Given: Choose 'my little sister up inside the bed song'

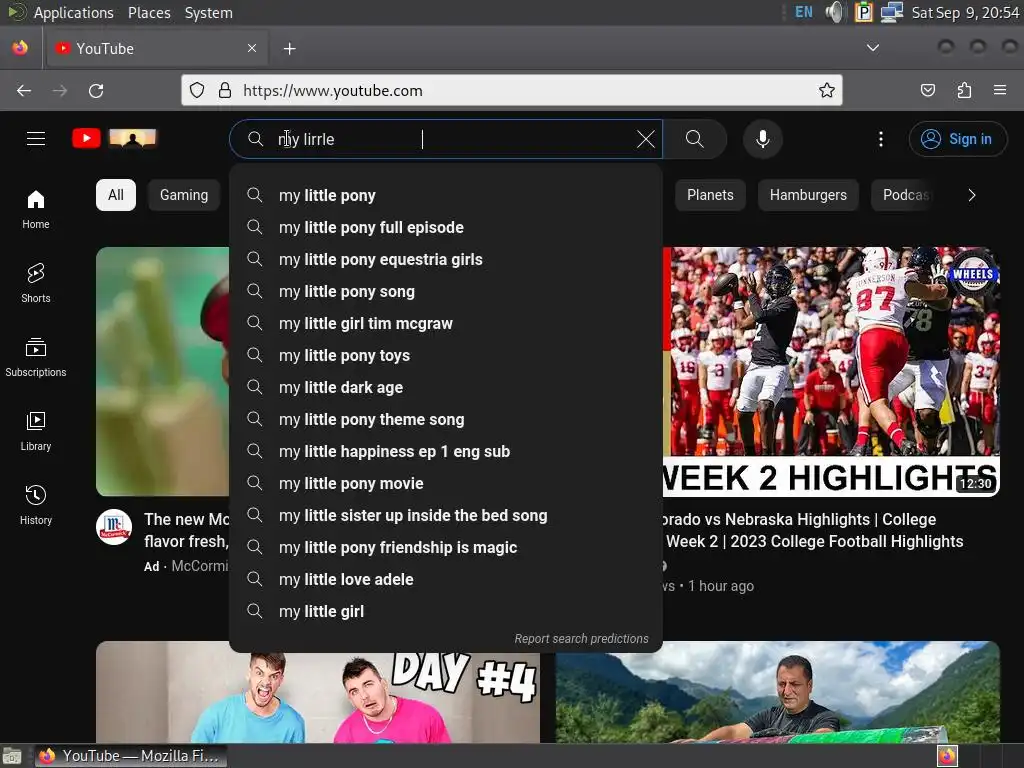Looking at the screenshot, I should (x=446, y=515).
